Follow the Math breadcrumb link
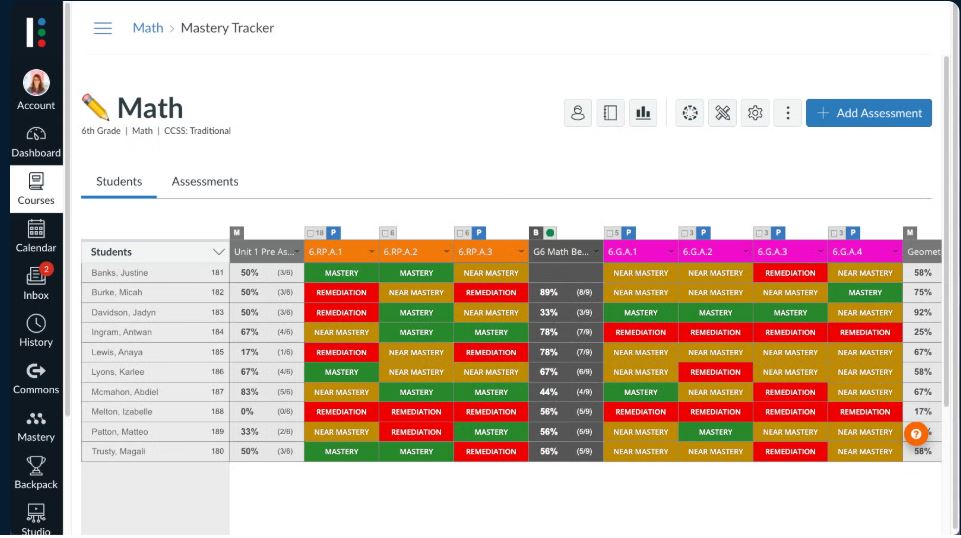Screen dimensions: 961x538 [148, 28]
